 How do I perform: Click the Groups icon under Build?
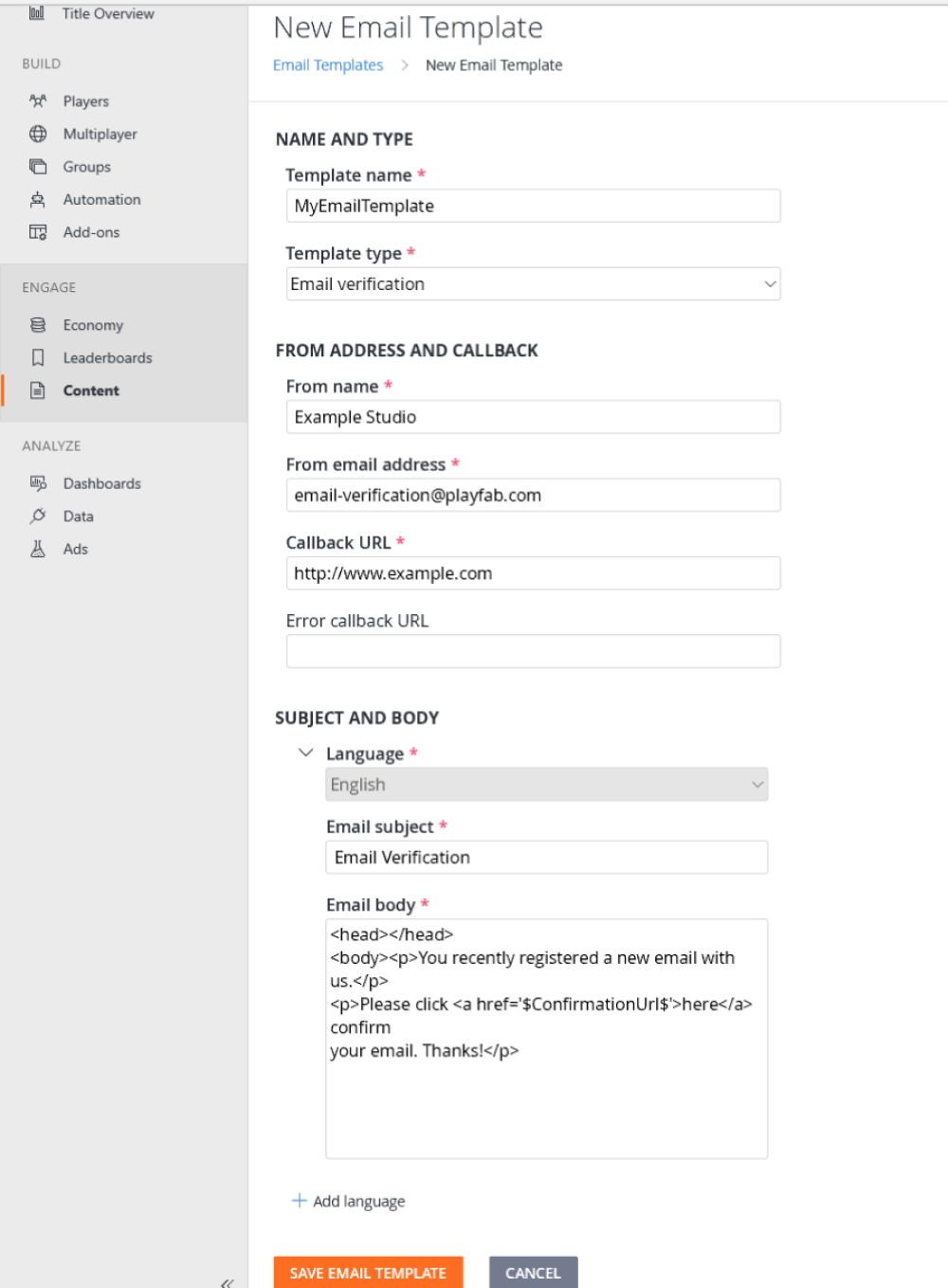[x=38, y=166]
